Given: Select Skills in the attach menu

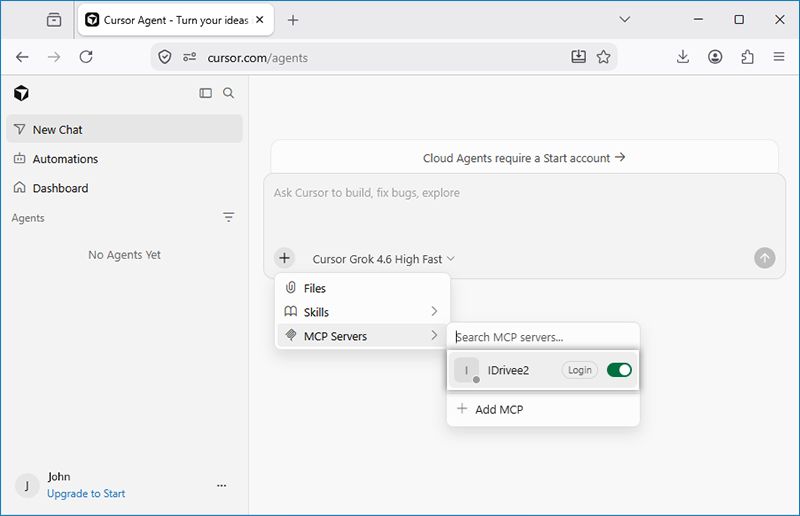Looking at the screenshot, I should [363, 312].
